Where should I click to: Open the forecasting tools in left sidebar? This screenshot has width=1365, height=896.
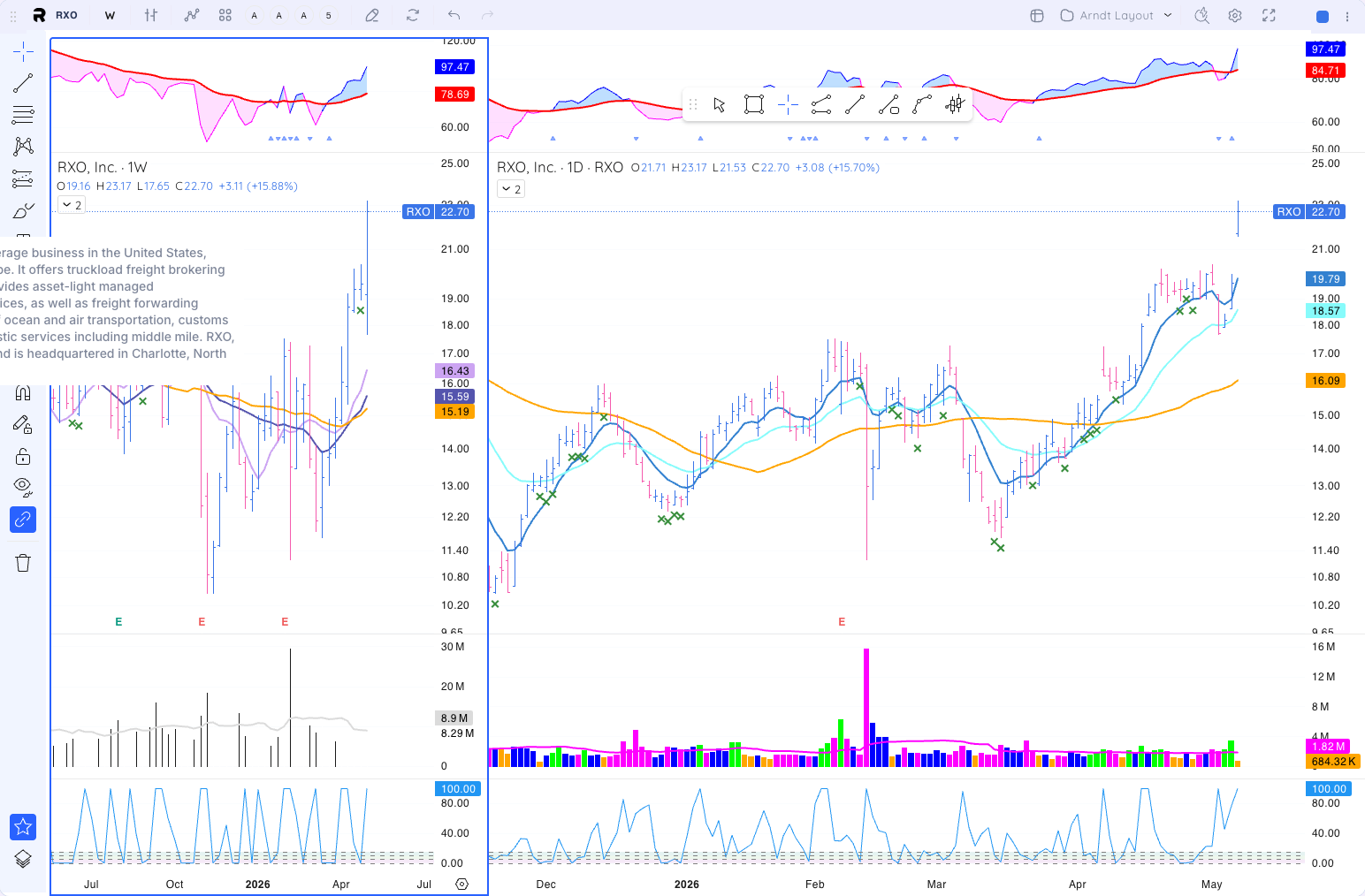coord(23,178)
